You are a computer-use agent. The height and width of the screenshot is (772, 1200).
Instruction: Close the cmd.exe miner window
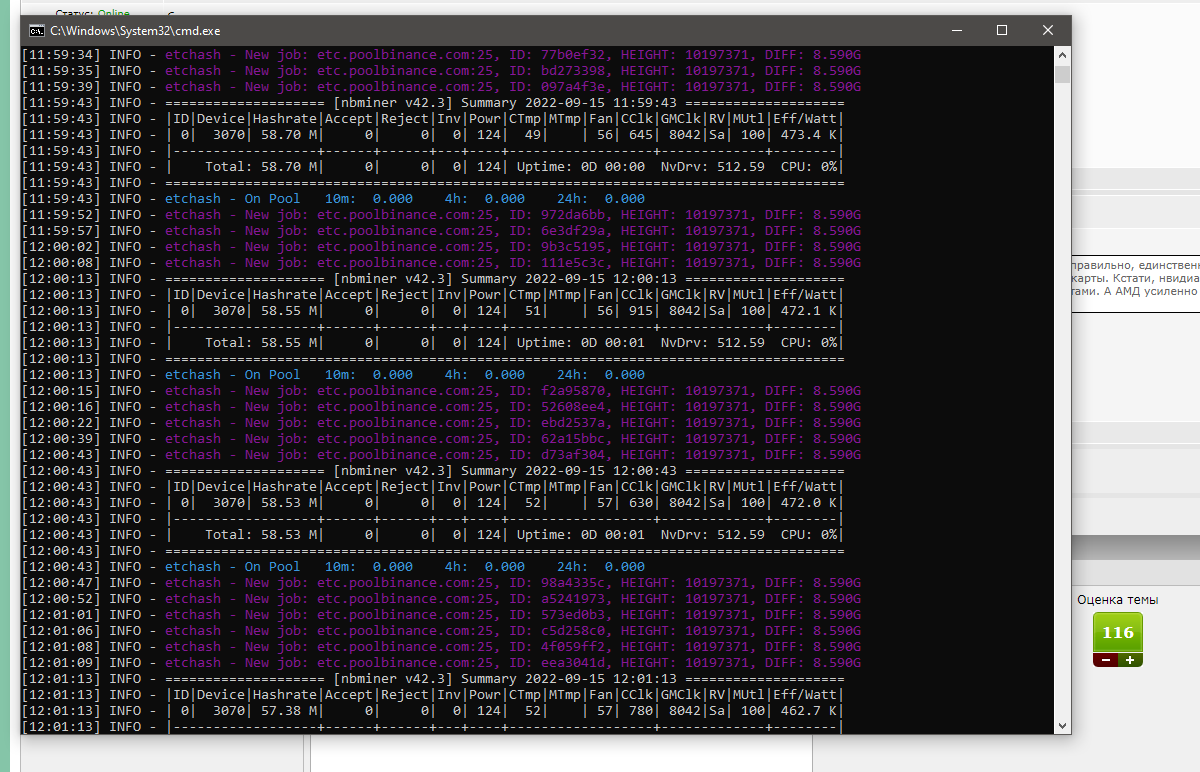(1048, 31)
